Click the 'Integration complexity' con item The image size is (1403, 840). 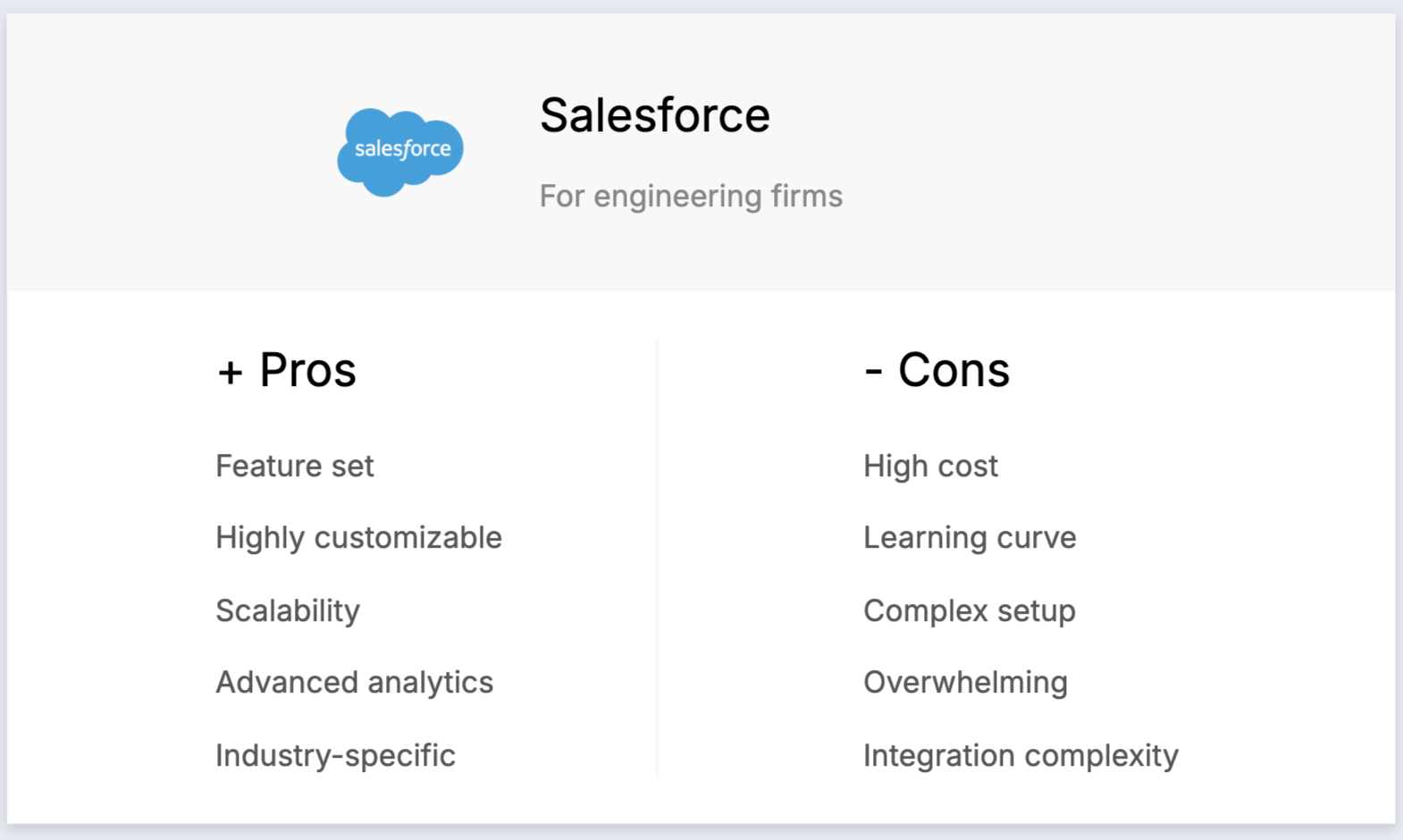click(x=1021, y=756)
